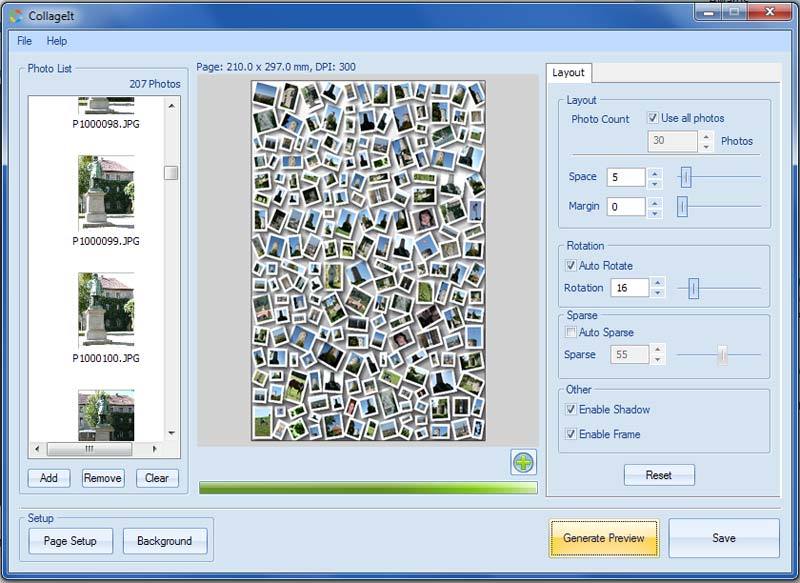Click the photo list scroll down arrow
Viewport: 800px width, 583px height.
point(171,433)
